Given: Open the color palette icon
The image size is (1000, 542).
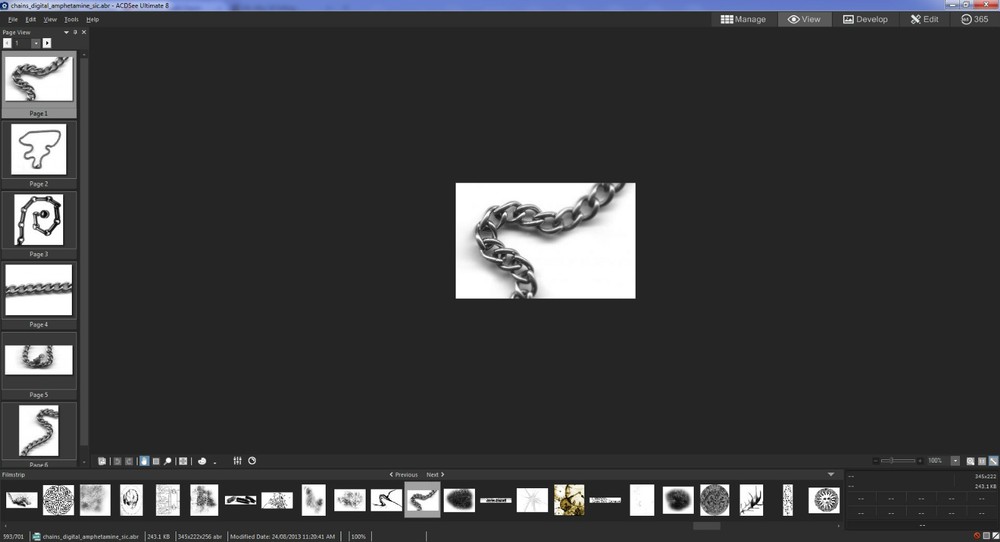Looking at the screenshot, I should click(x=202, y=461).
